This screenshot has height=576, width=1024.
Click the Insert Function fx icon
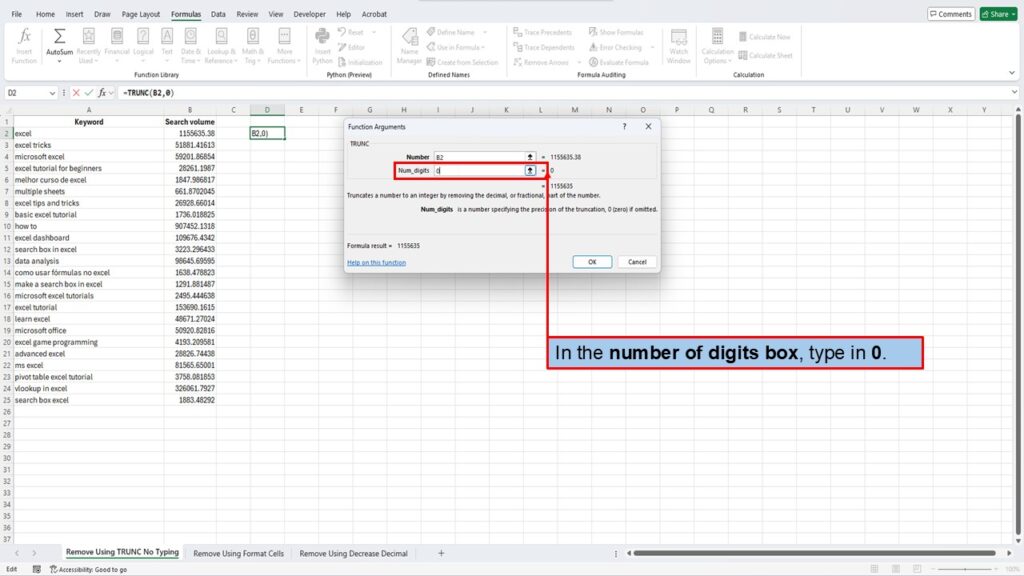24,36
